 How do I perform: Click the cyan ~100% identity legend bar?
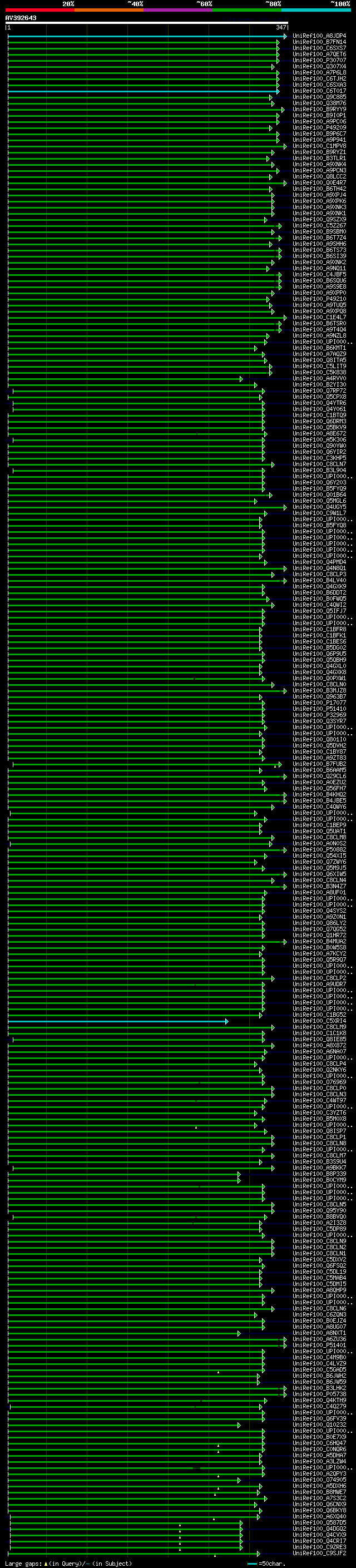316,10
